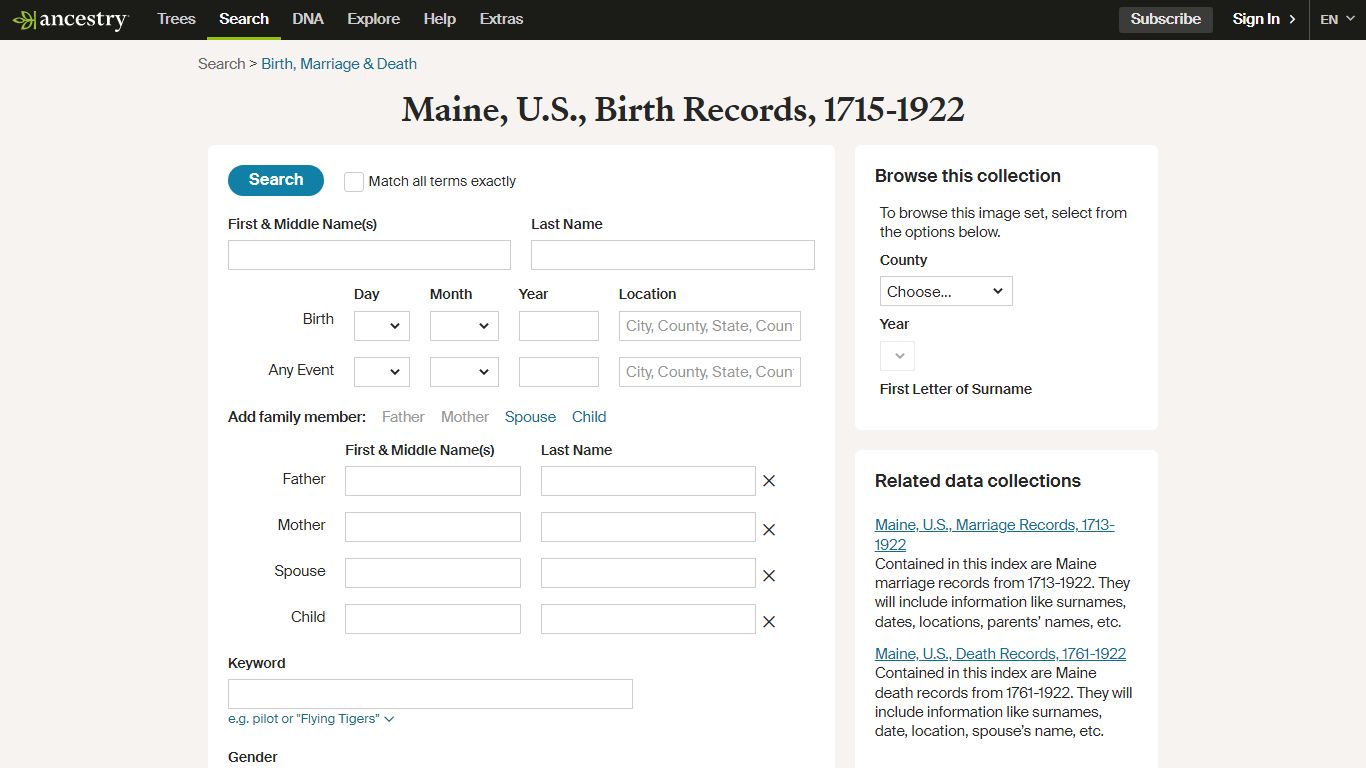Remove the Father family member row
The image size is (1366, 768).
[769, 481]
